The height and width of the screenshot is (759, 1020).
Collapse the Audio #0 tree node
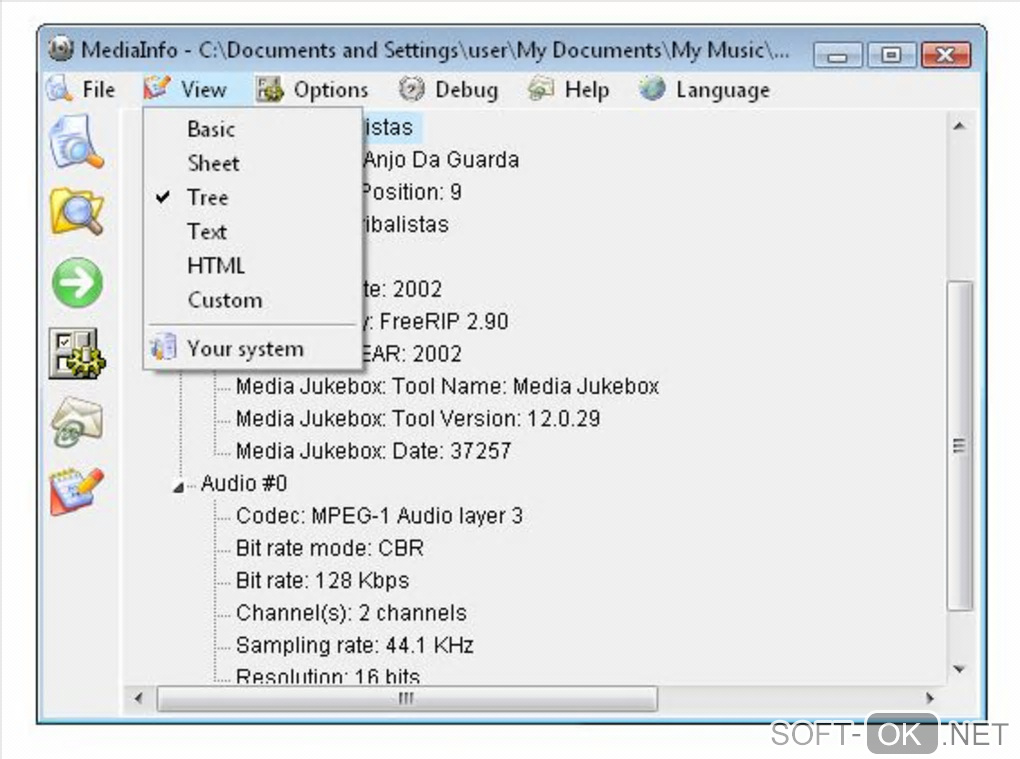178,486
